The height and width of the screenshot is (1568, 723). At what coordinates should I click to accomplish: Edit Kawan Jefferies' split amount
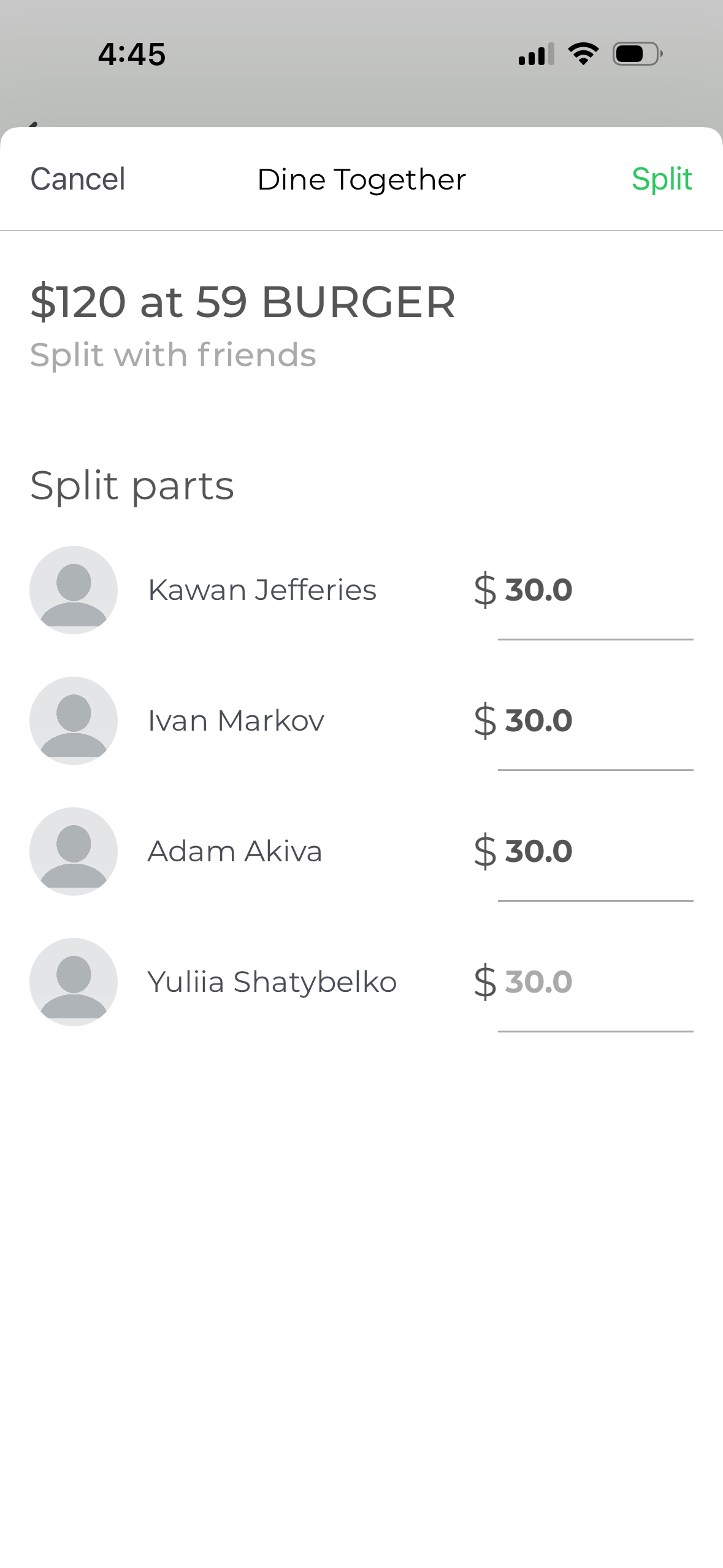(x=595, y=590)
